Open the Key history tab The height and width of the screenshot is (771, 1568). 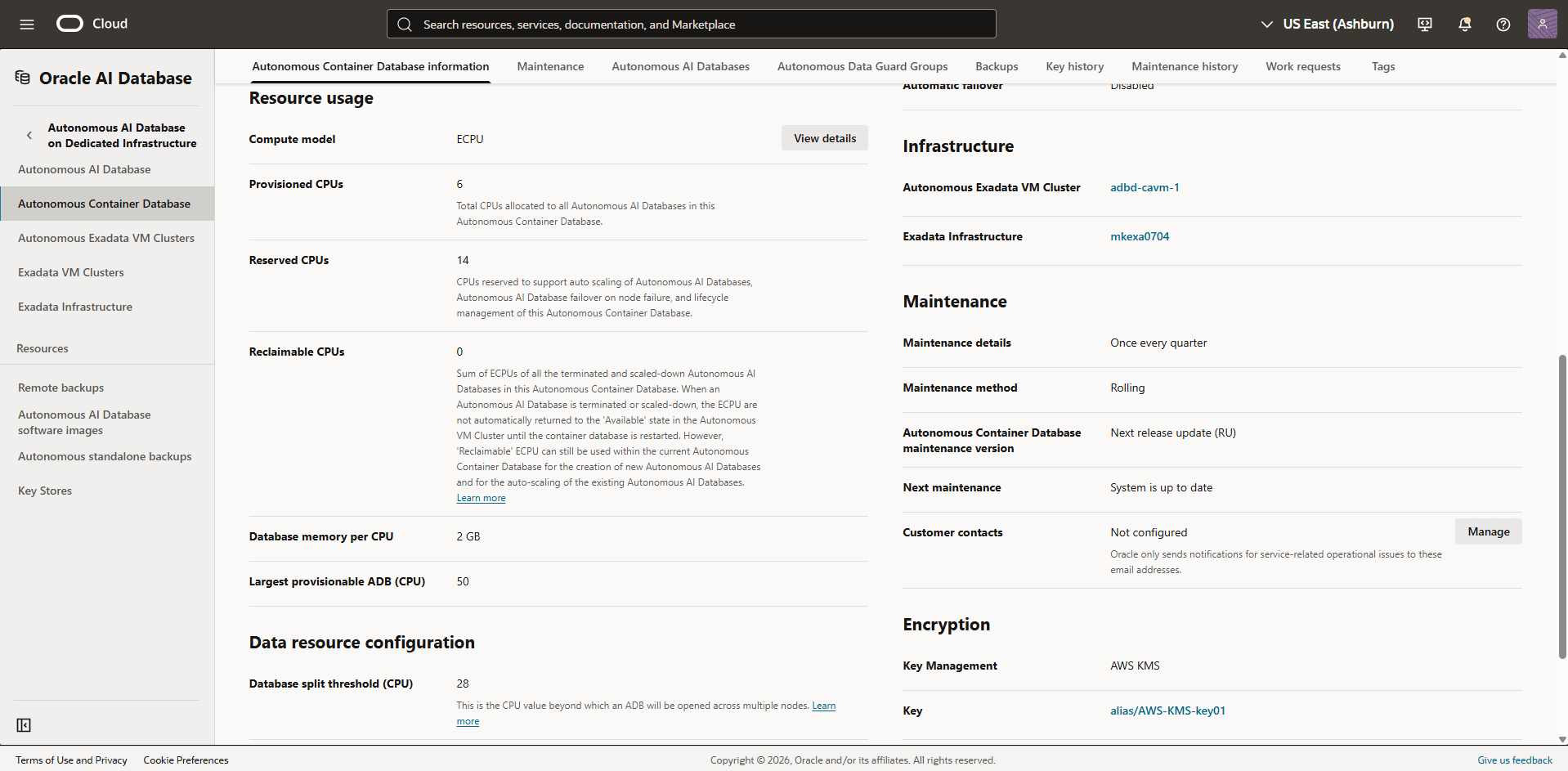(1074, 66)
